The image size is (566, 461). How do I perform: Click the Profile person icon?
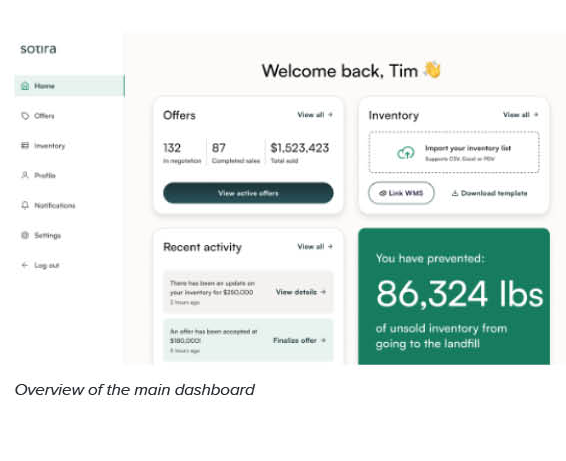tap(25, 175)
